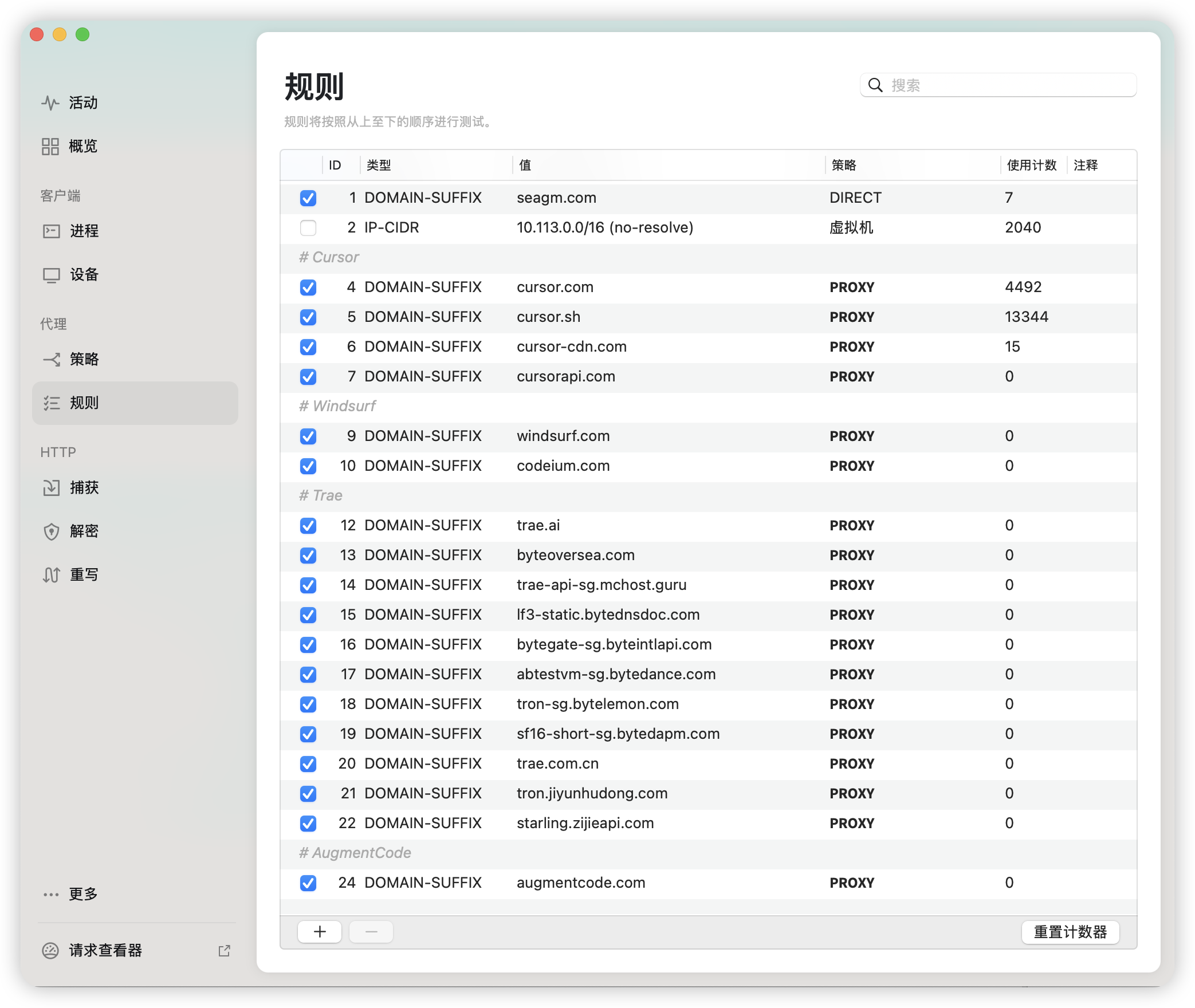The width and height of the screenshot is (1195, 1008).
Task: Toggle the augmentcode.com rule checkbox
Action: (308, 883)
